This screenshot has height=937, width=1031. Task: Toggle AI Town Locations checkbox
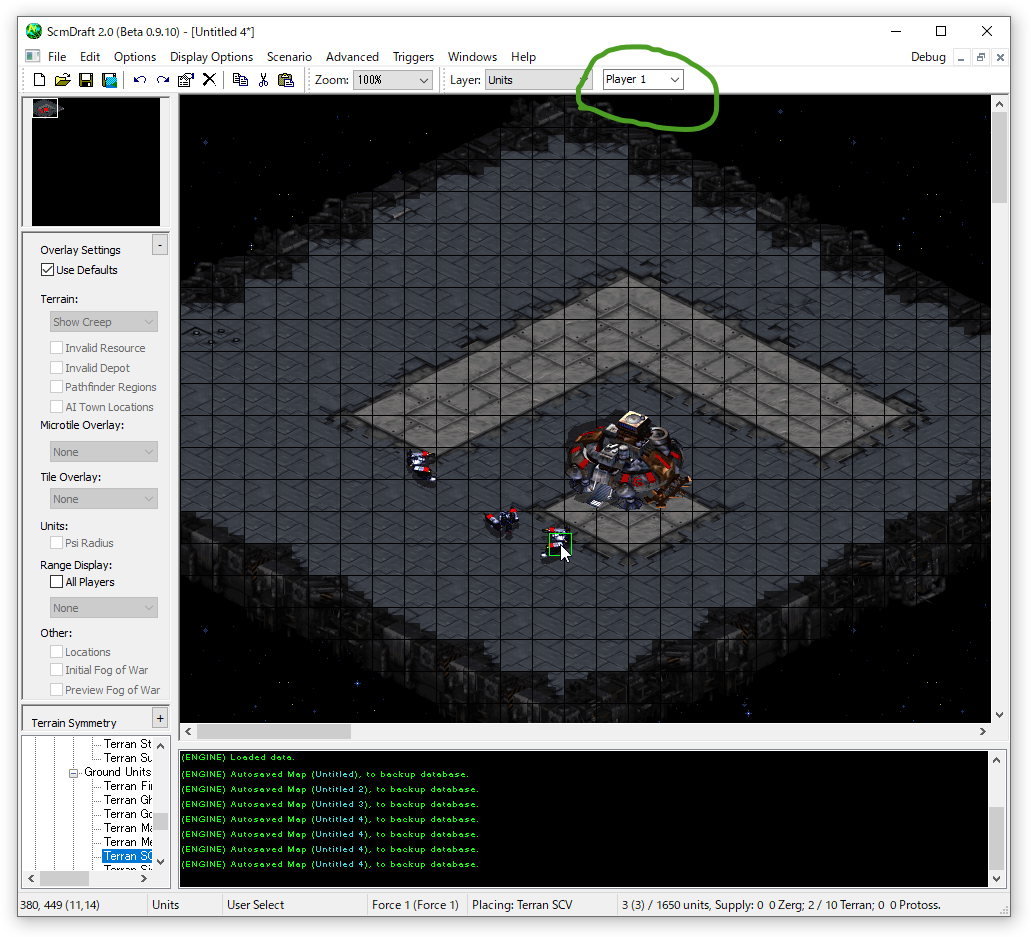pos(57,407)
